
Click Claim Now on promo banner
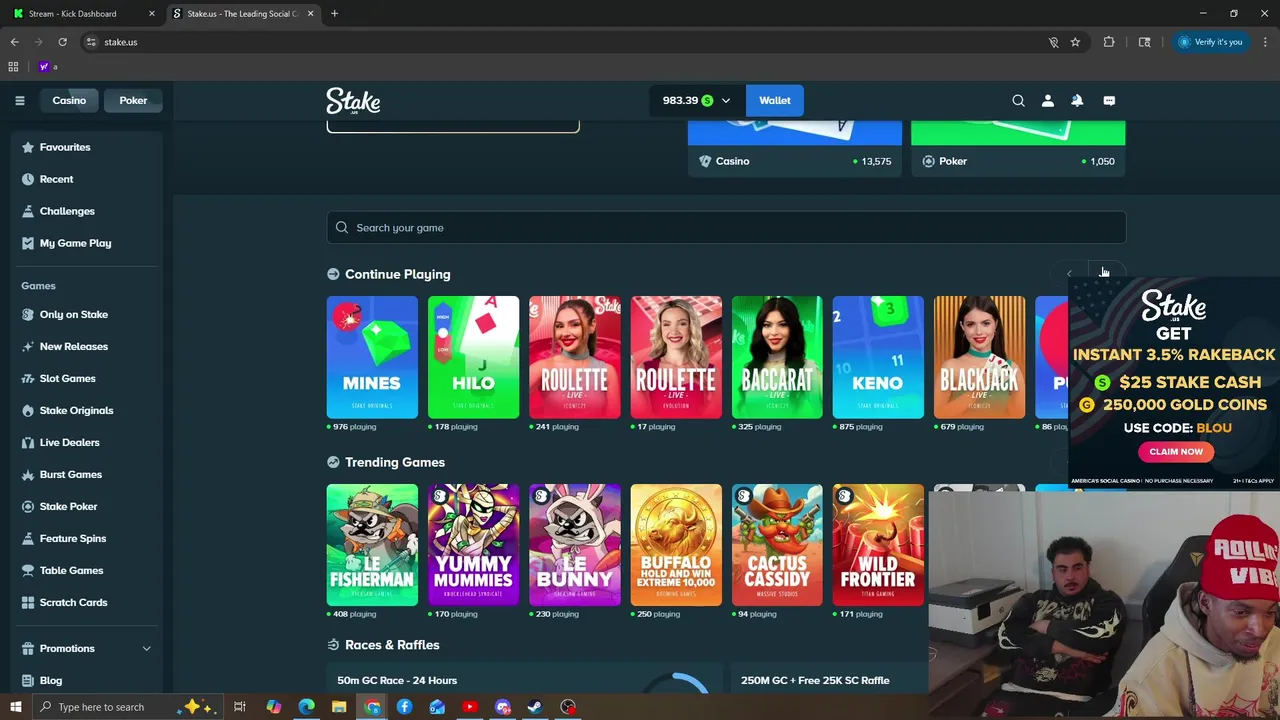[1176, 452]
